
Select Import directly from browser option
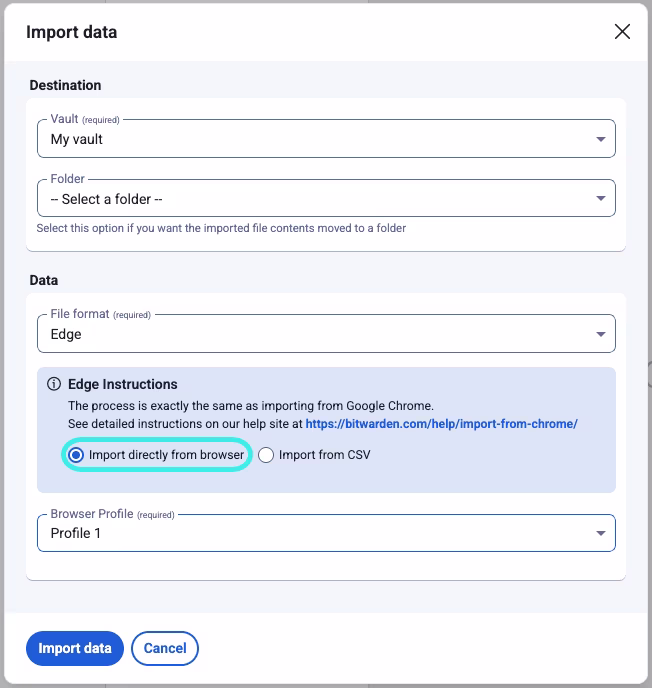coord(76,455)
